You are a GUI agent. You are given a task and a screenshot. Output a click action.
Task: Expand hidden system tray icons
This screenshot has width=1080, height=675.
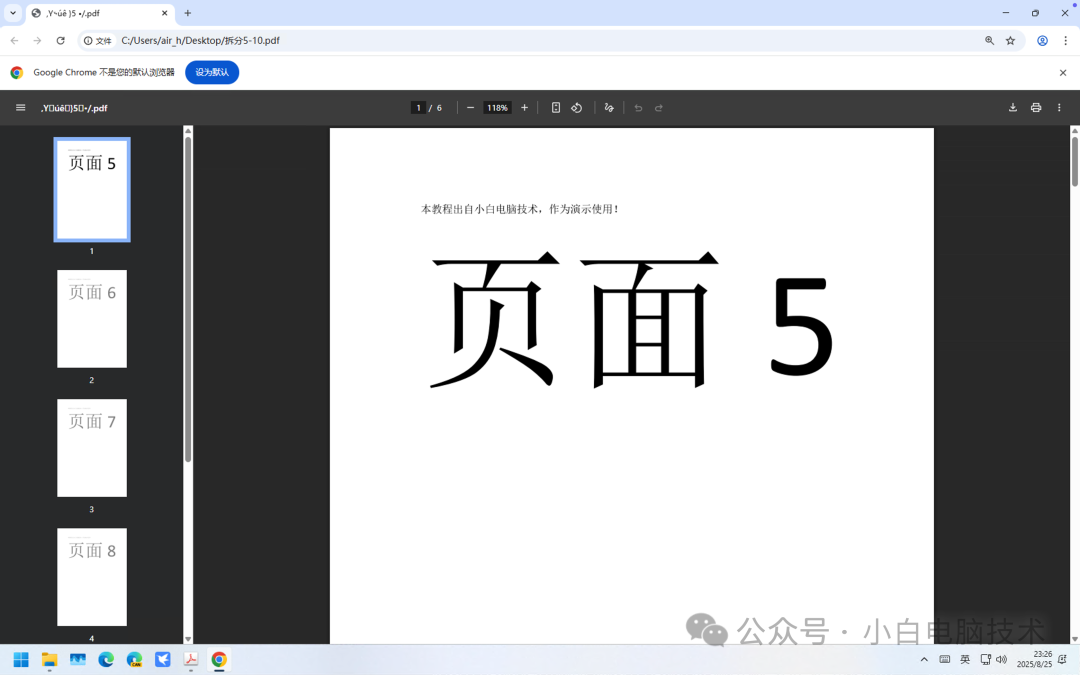coord(924,660)
